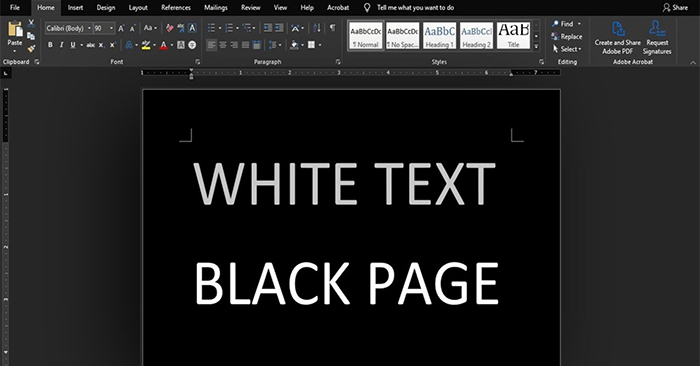The width and height of the screenshot is (700, 366).
Task: Click the Tell me what you want box
Action: tap(410, 8)
